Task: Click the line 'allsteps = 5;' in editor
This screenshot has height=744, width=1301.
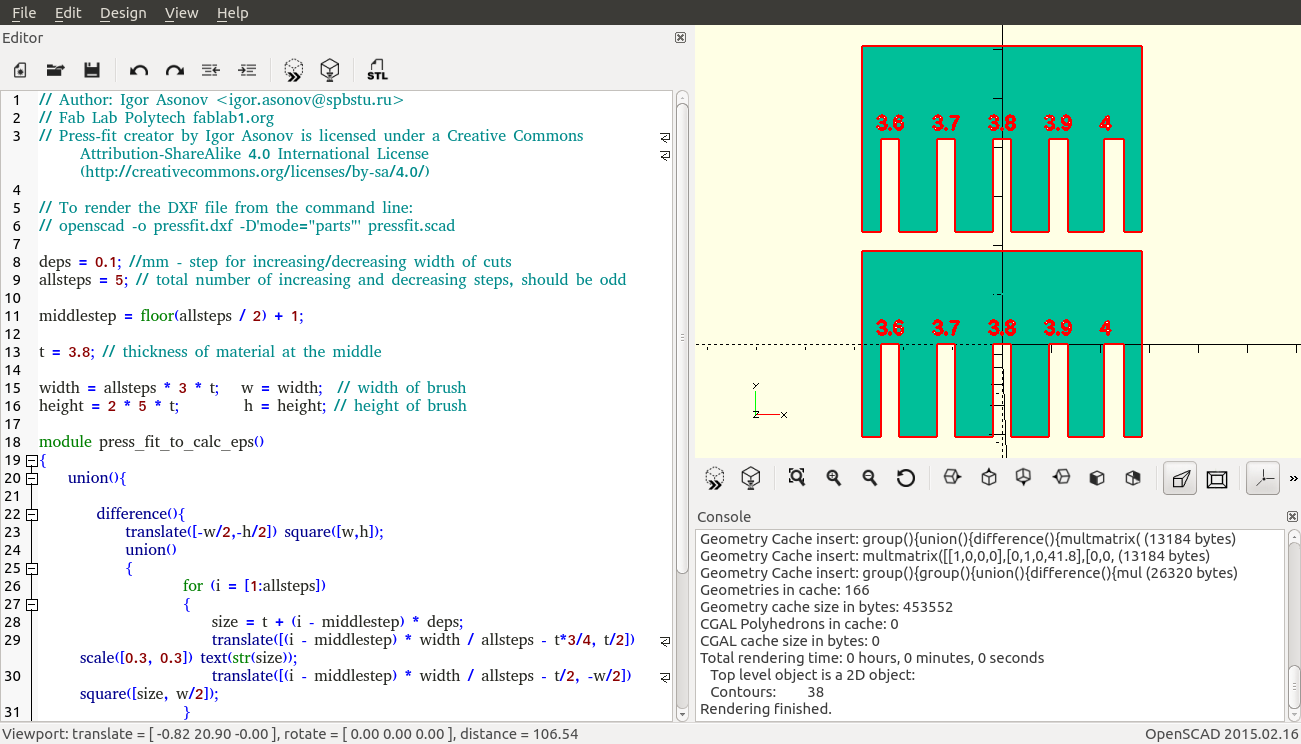Action: pos(333,280)
